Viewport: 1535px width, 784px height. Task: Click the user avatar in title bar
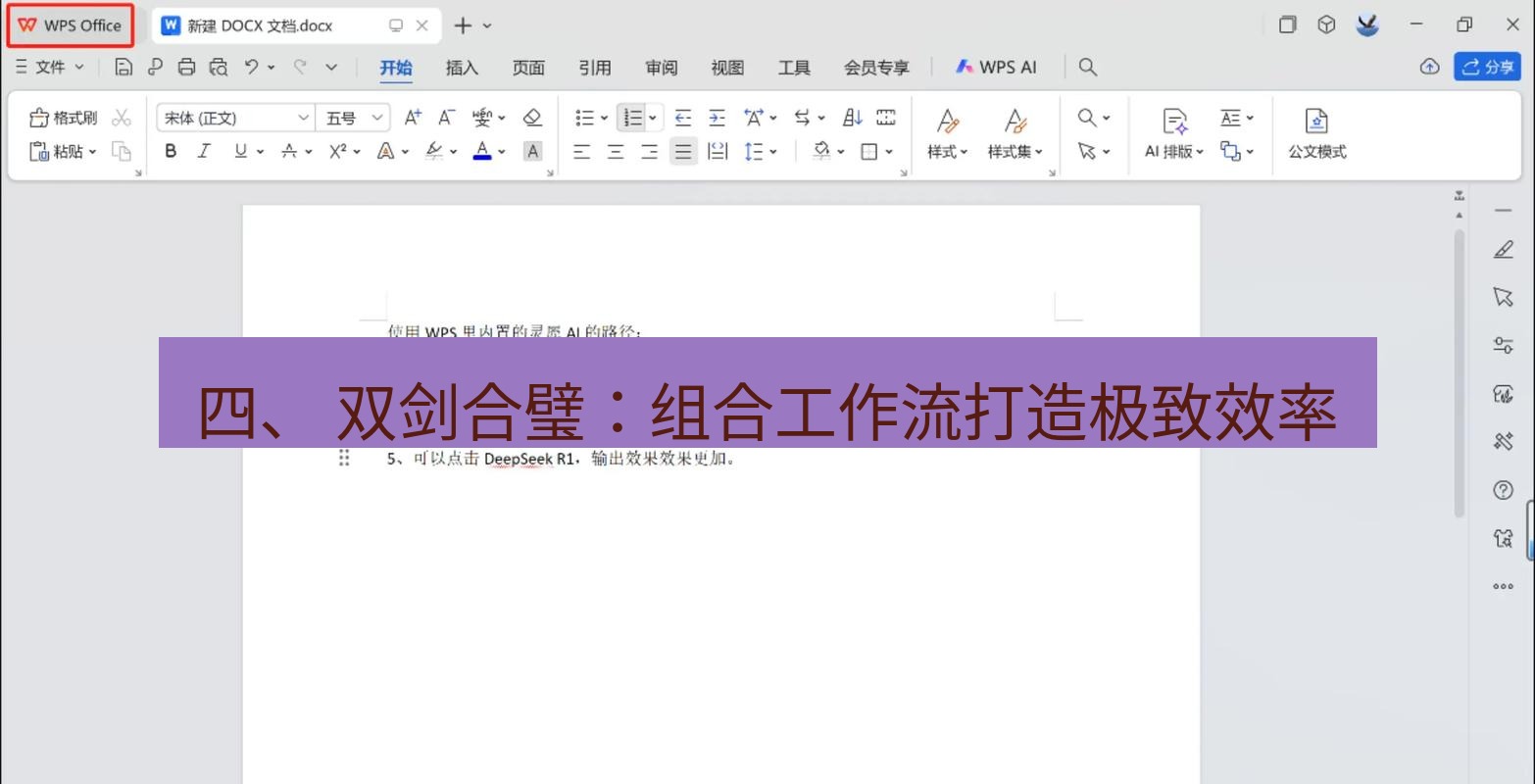point(1367,24)
